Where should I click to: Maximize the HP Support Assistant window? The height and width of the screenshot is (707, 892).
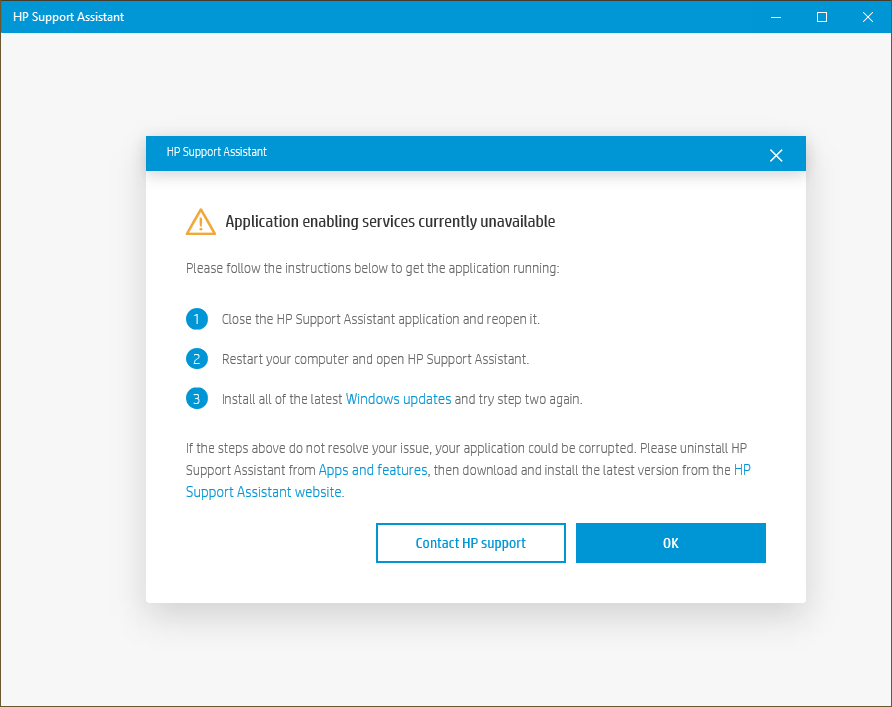(821, 17)
